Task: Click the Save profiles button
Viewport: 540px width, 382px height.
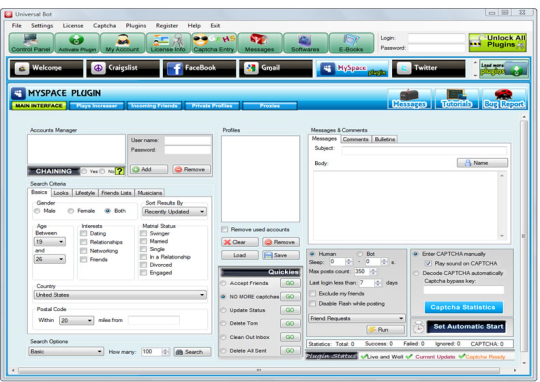Action: [281, 255]
